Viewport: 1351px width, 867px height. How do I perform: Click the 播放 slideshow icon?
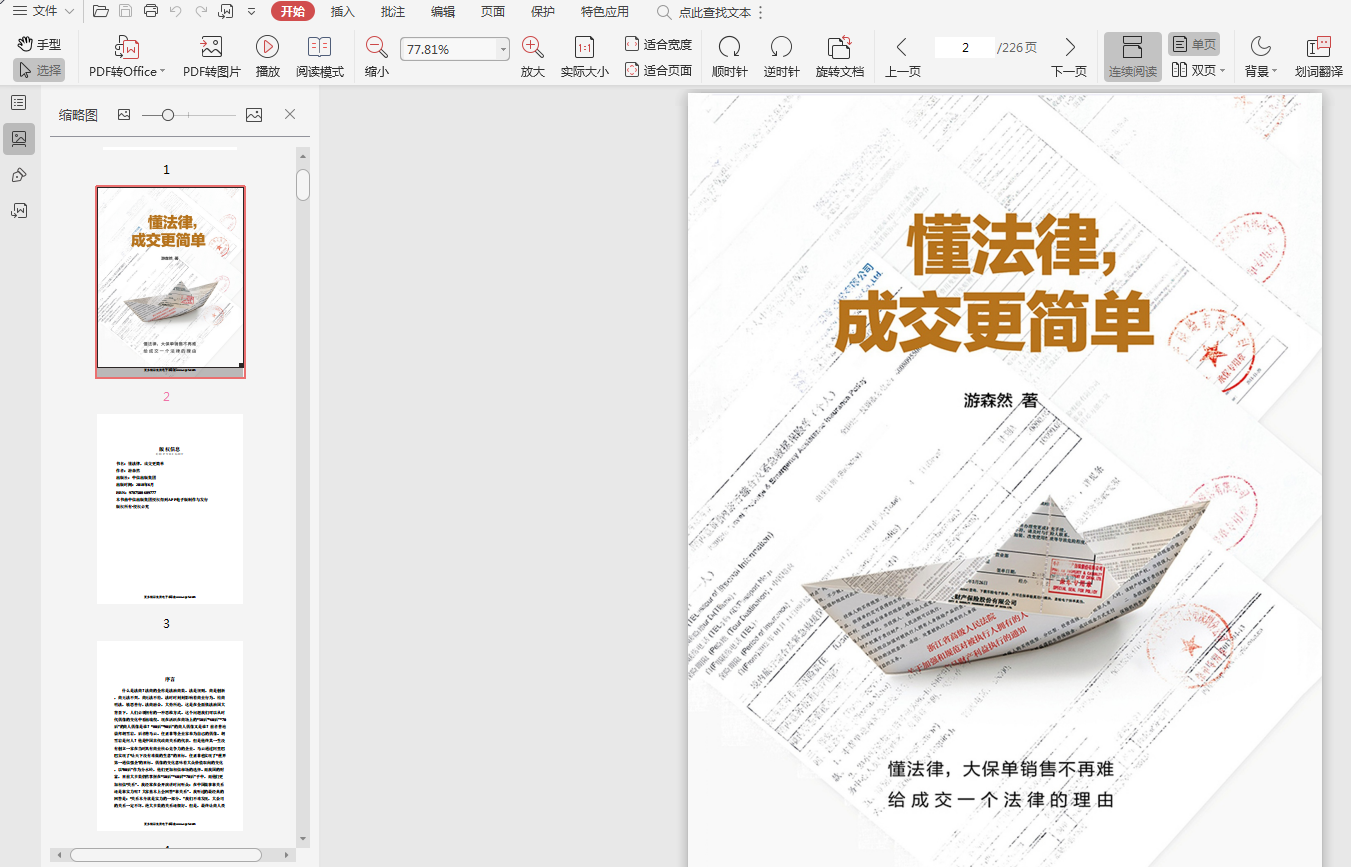pos(267,47)
